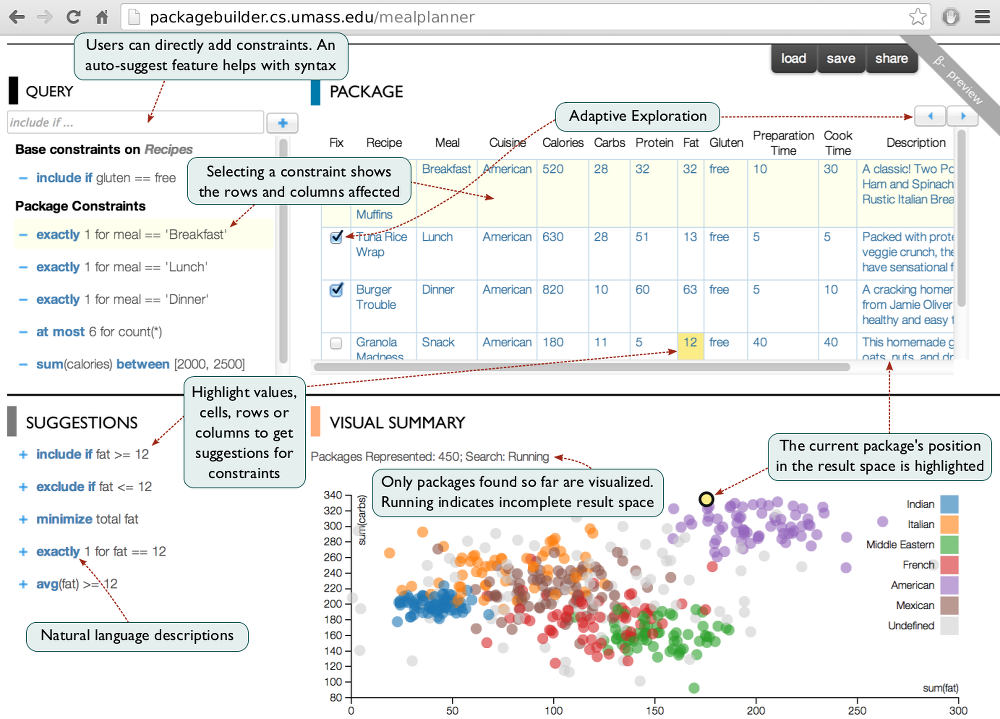Screen dimensions: 1000x719
Task: Reload the page with the refresh icon
Action: tap(73, 17)
